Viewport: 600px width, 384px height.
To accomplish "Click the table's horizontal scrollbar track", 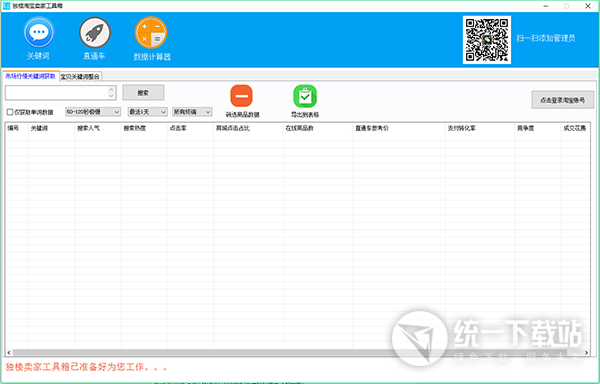I will (298, 353).
